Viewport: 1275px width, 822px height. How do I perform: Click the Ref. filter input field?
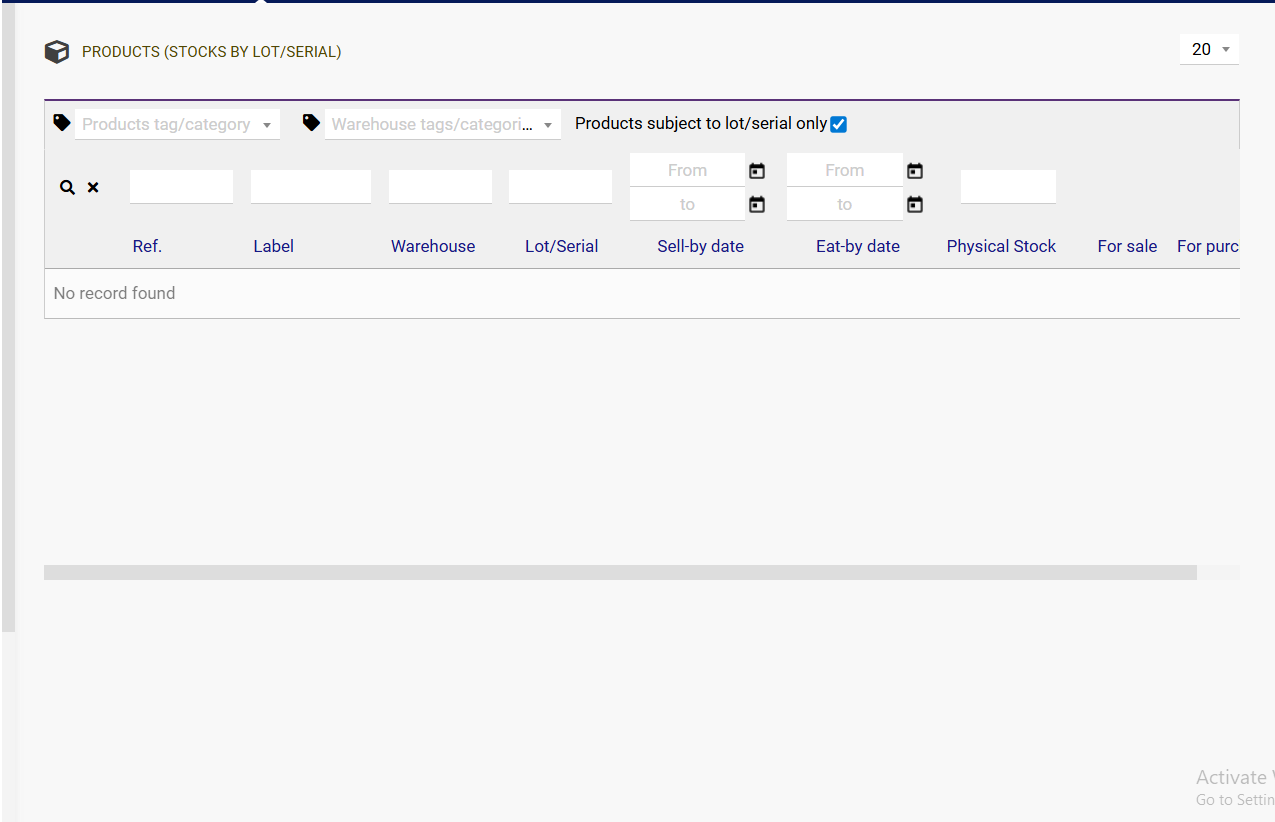(x=181, y=187)
